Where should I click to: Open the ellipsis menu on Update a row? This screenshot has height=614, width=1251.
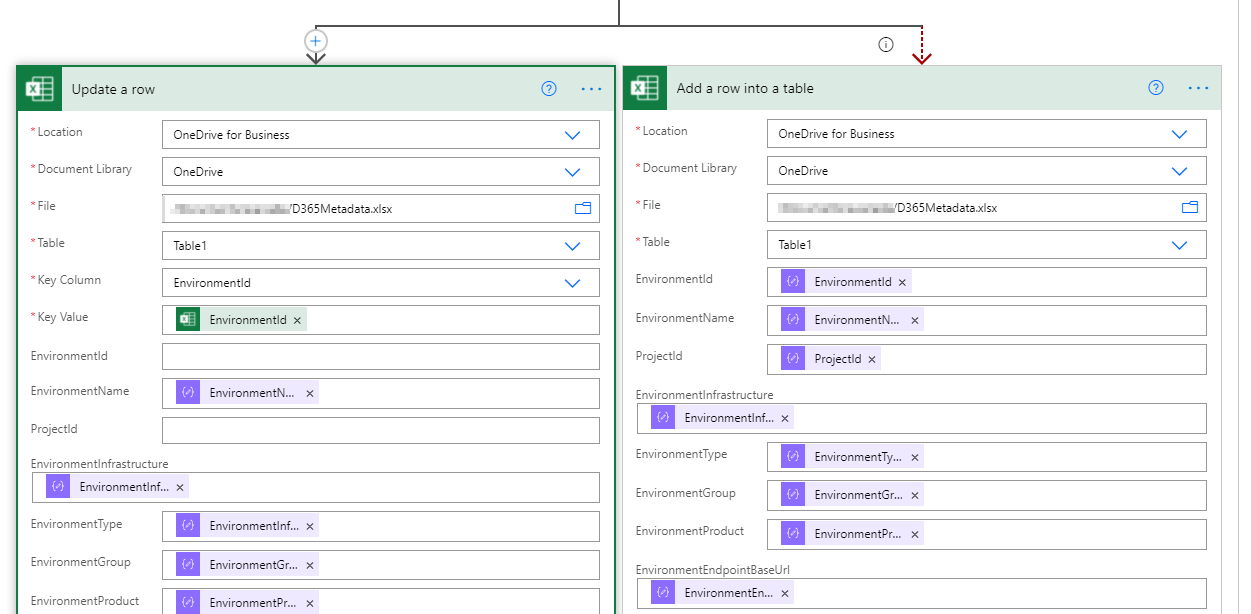[x=592, y=89]
